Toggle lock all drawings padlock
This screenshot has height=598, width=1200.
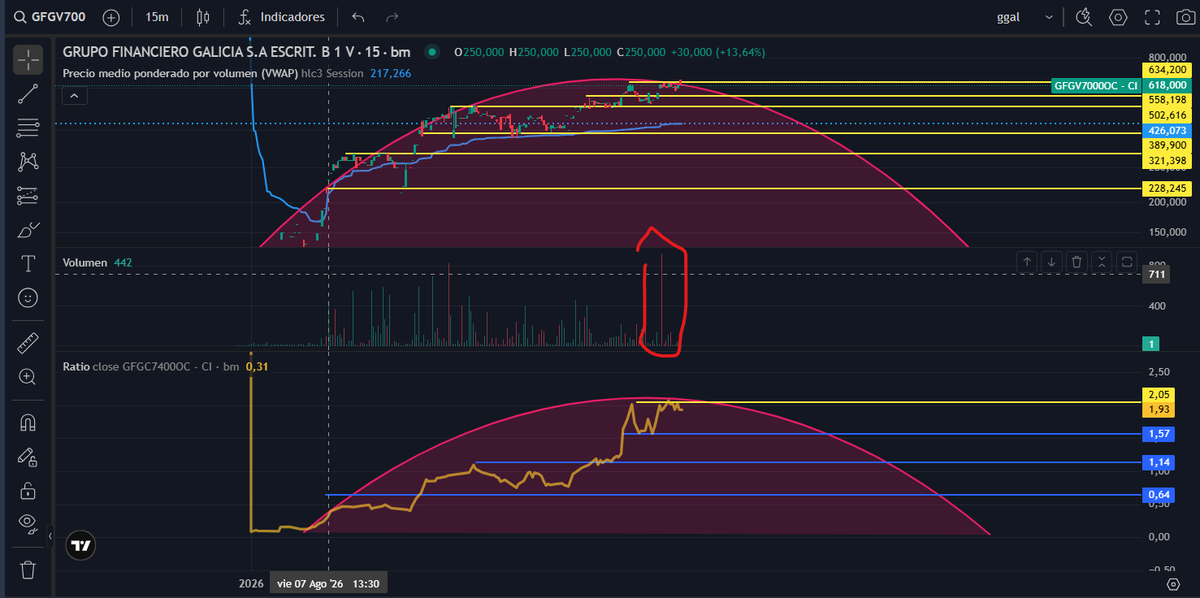coord(28,490)
